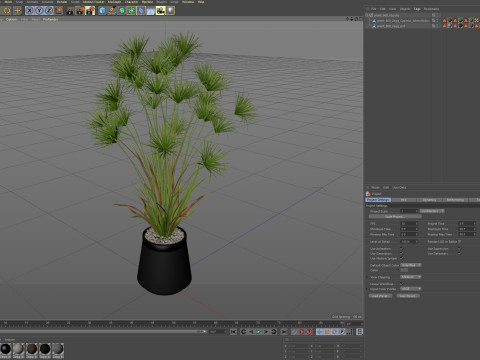Render the active view clapperboard icon

70,11
